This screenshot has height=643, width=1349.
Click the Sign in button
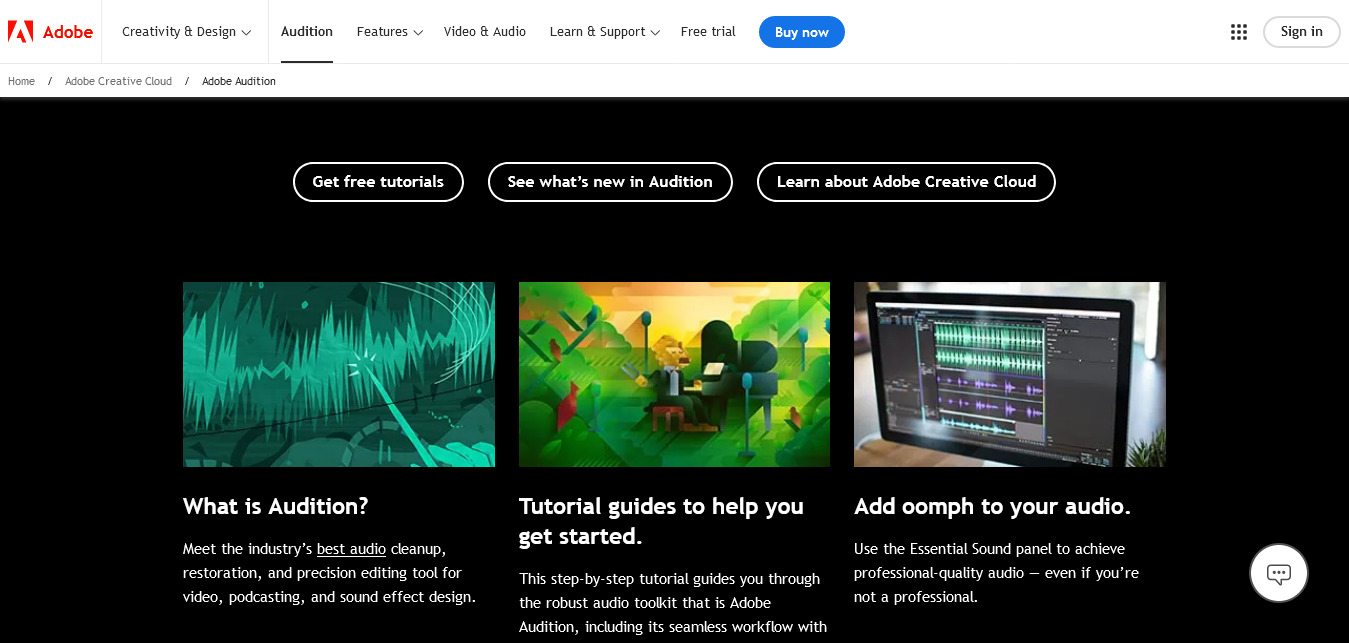[x=1302, y=32]
